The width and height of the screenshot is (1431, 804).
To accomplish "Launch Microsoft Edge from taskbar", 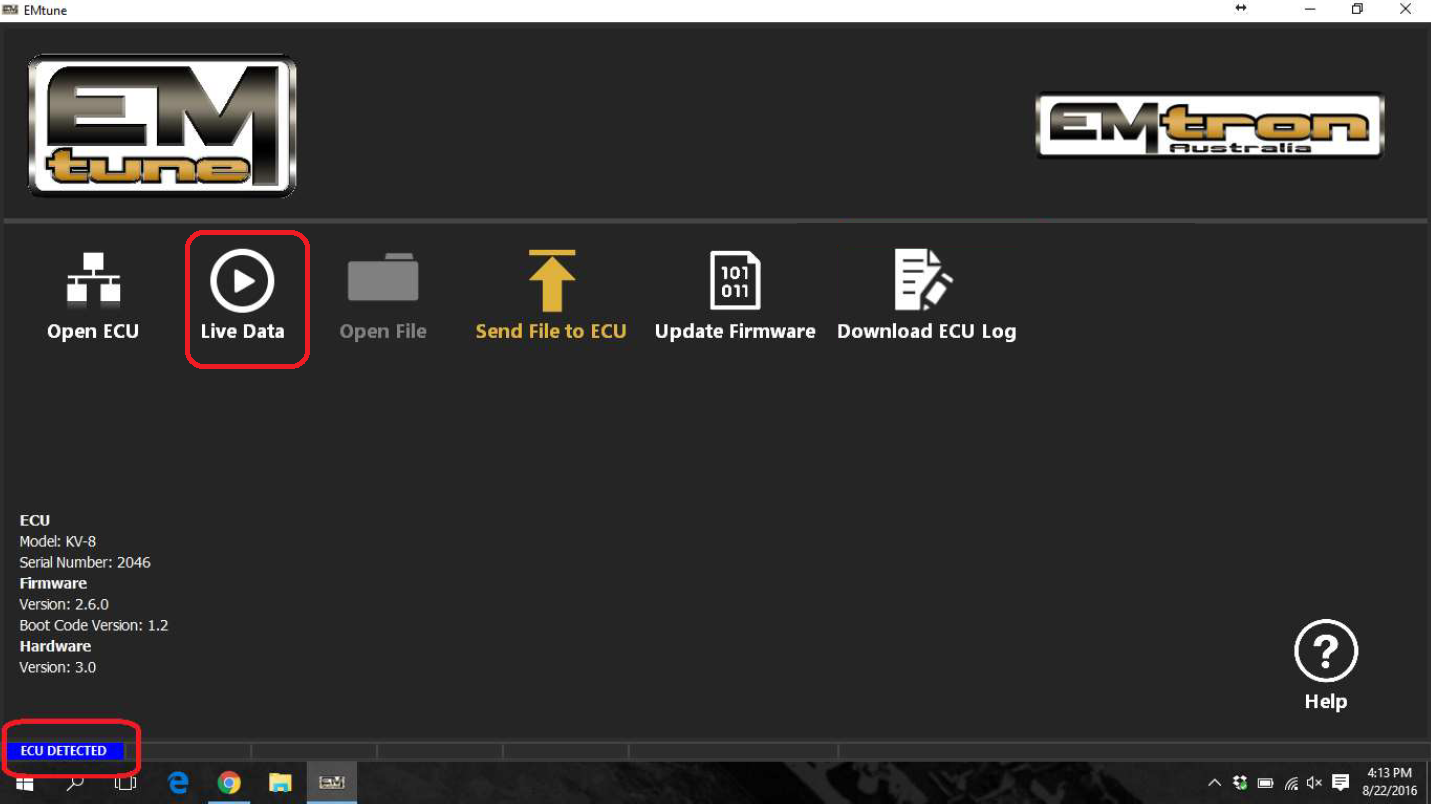I will 178,783.
